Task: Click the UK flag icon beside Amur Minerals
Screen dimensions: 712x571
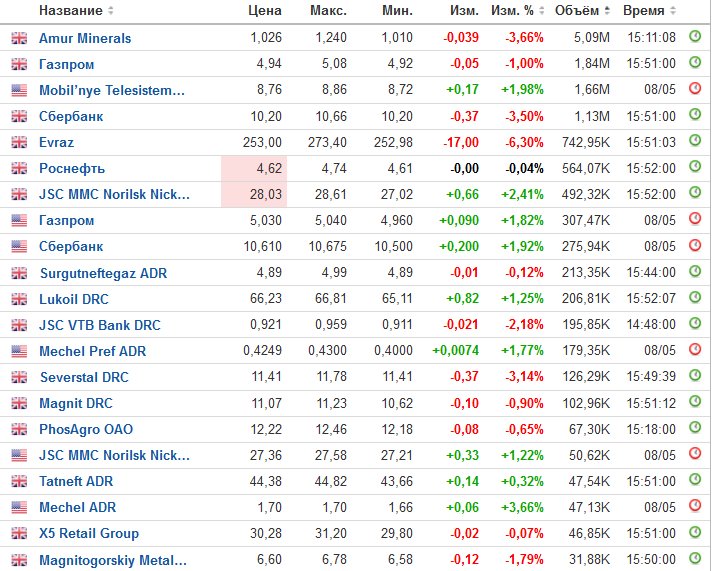Action: point(19,38)
